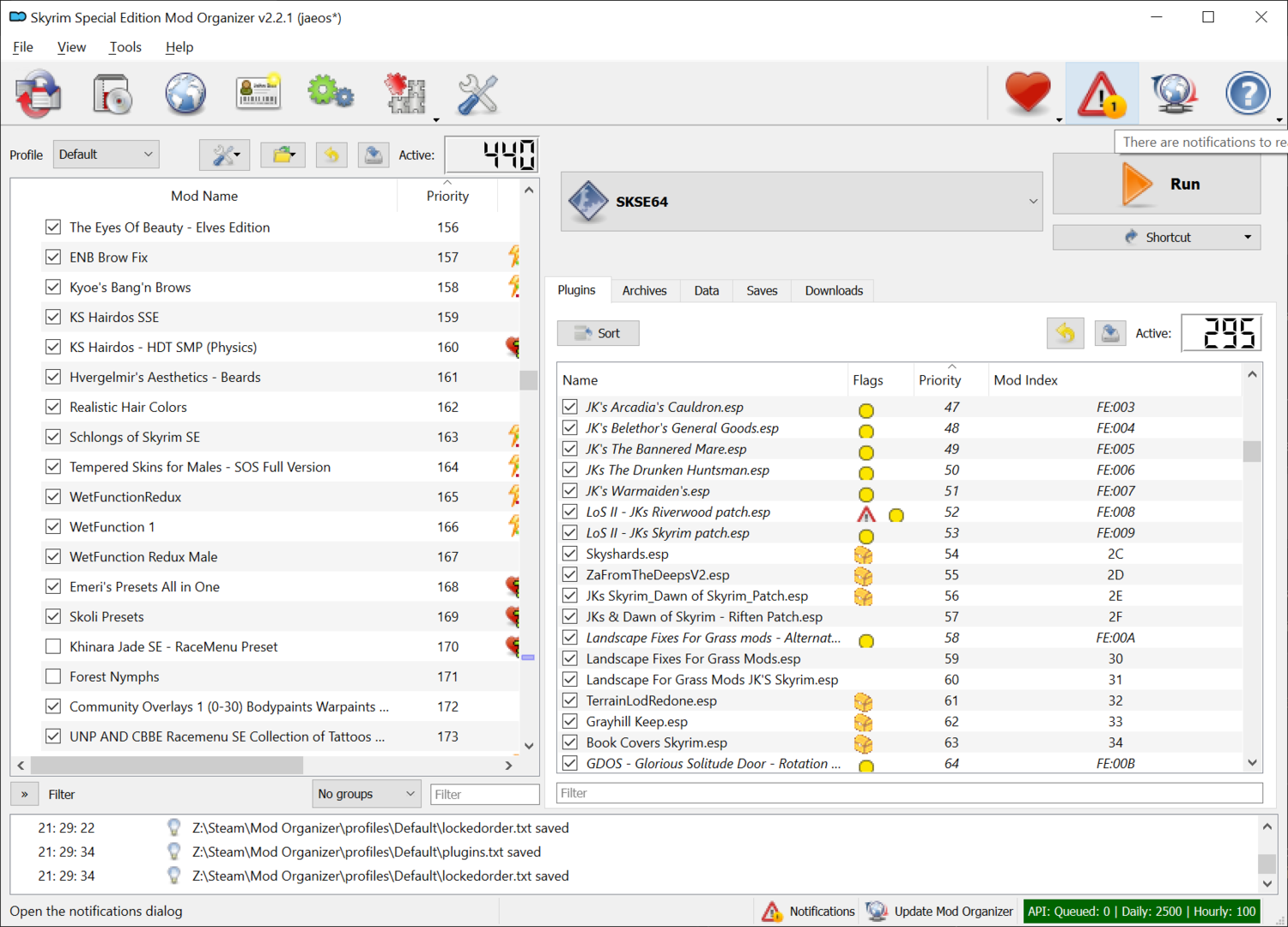This screenshot has width=1288, height=927.
Task: Click the Notifications warning icon in status bar
Action: (772, 912)
